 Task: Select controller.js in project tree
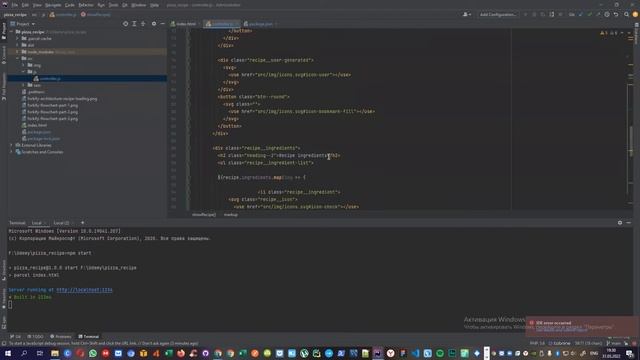tap(50, 78)
